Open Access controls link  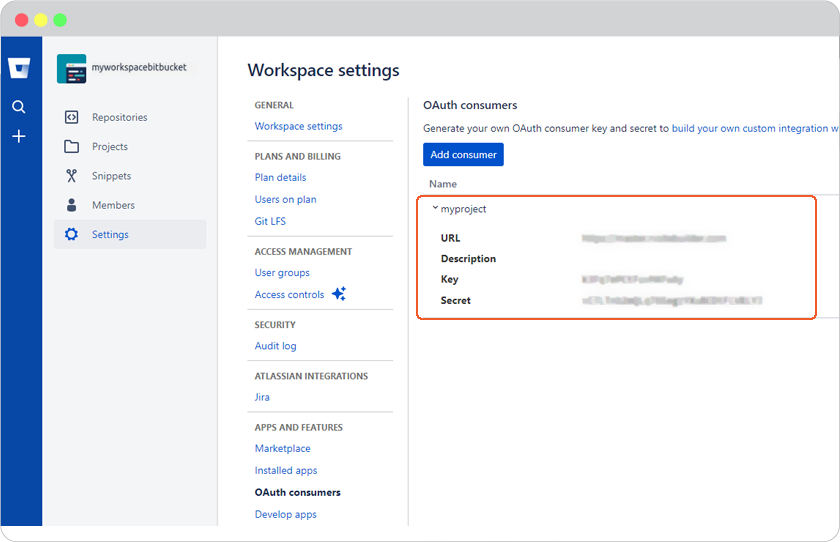(289, 295)
